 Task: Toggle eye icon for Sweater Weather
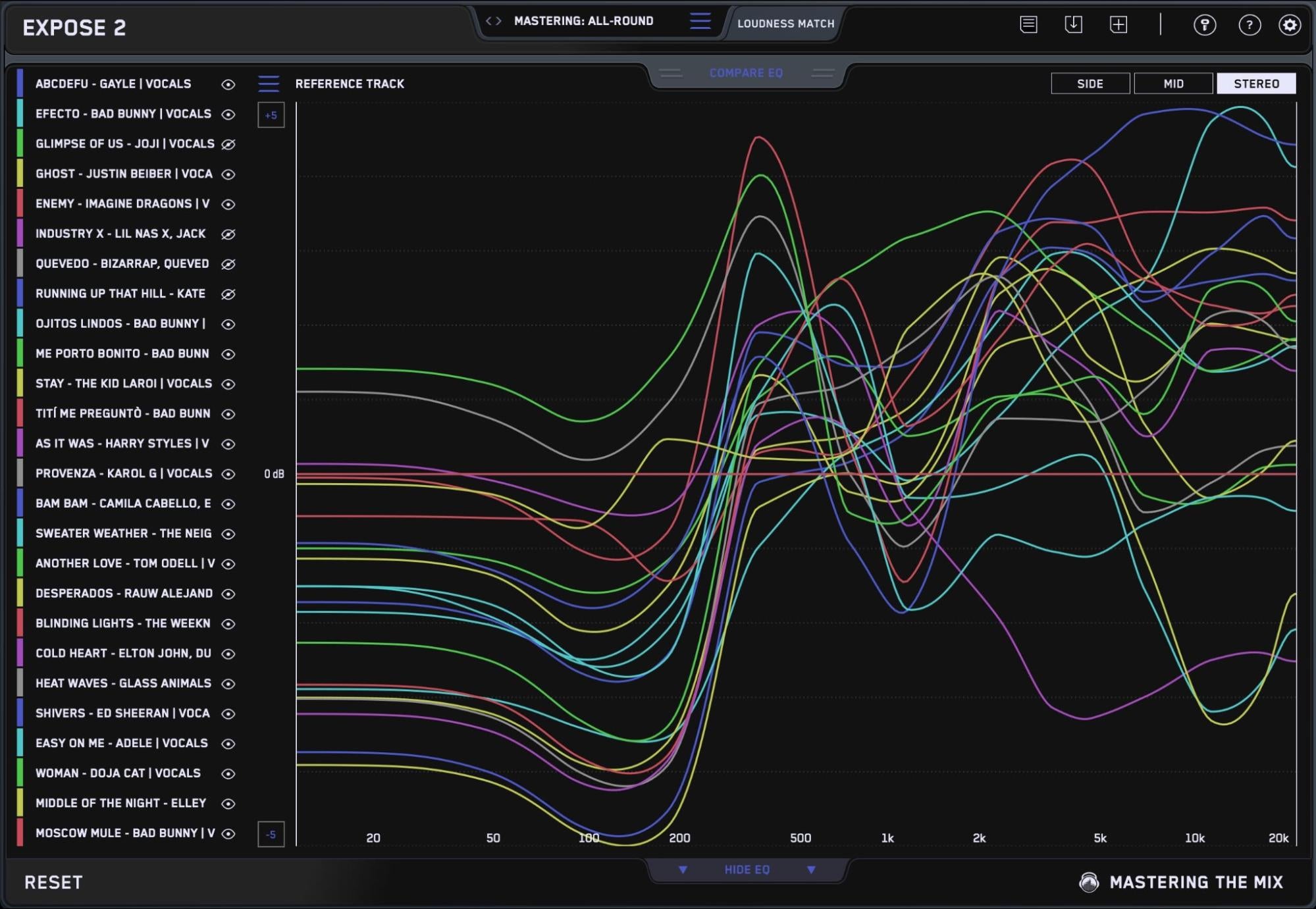(228, 533)
